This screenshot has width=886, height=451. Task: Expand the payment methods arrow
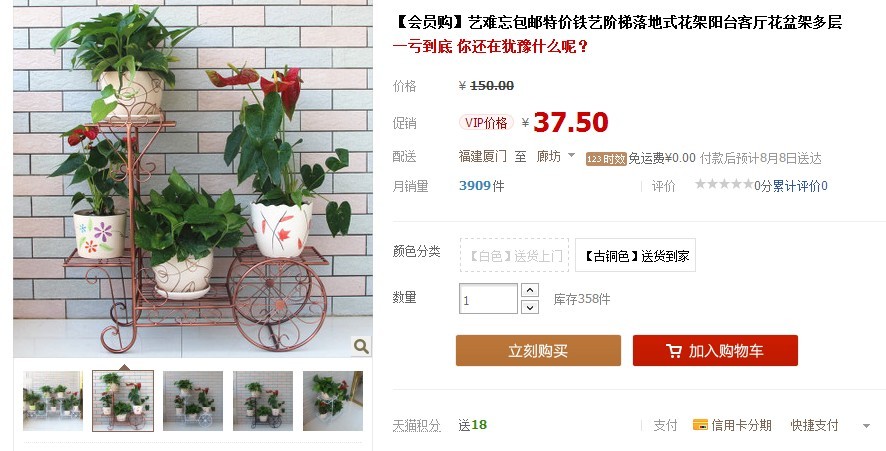[x=866, y=426]
